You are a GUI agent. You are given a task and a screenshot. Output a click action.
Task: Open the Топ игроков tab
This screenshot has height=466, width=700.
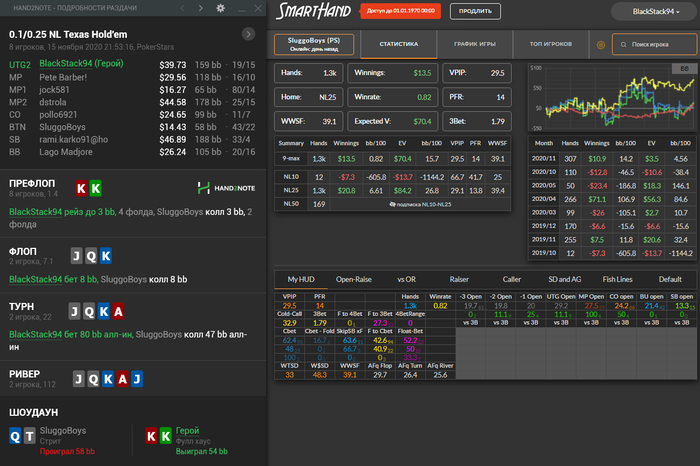click(x=549, y=45)
